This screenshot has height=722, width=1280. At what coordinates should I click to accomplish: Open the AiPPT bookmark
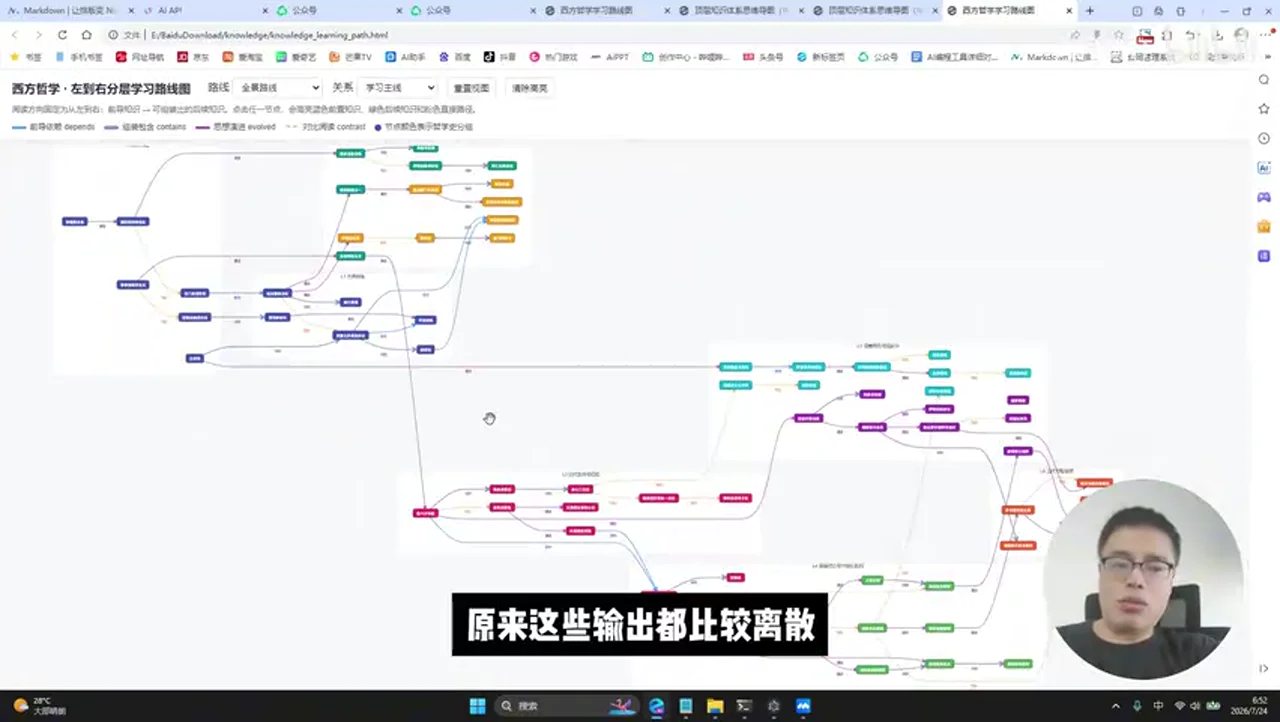(610, 57)
